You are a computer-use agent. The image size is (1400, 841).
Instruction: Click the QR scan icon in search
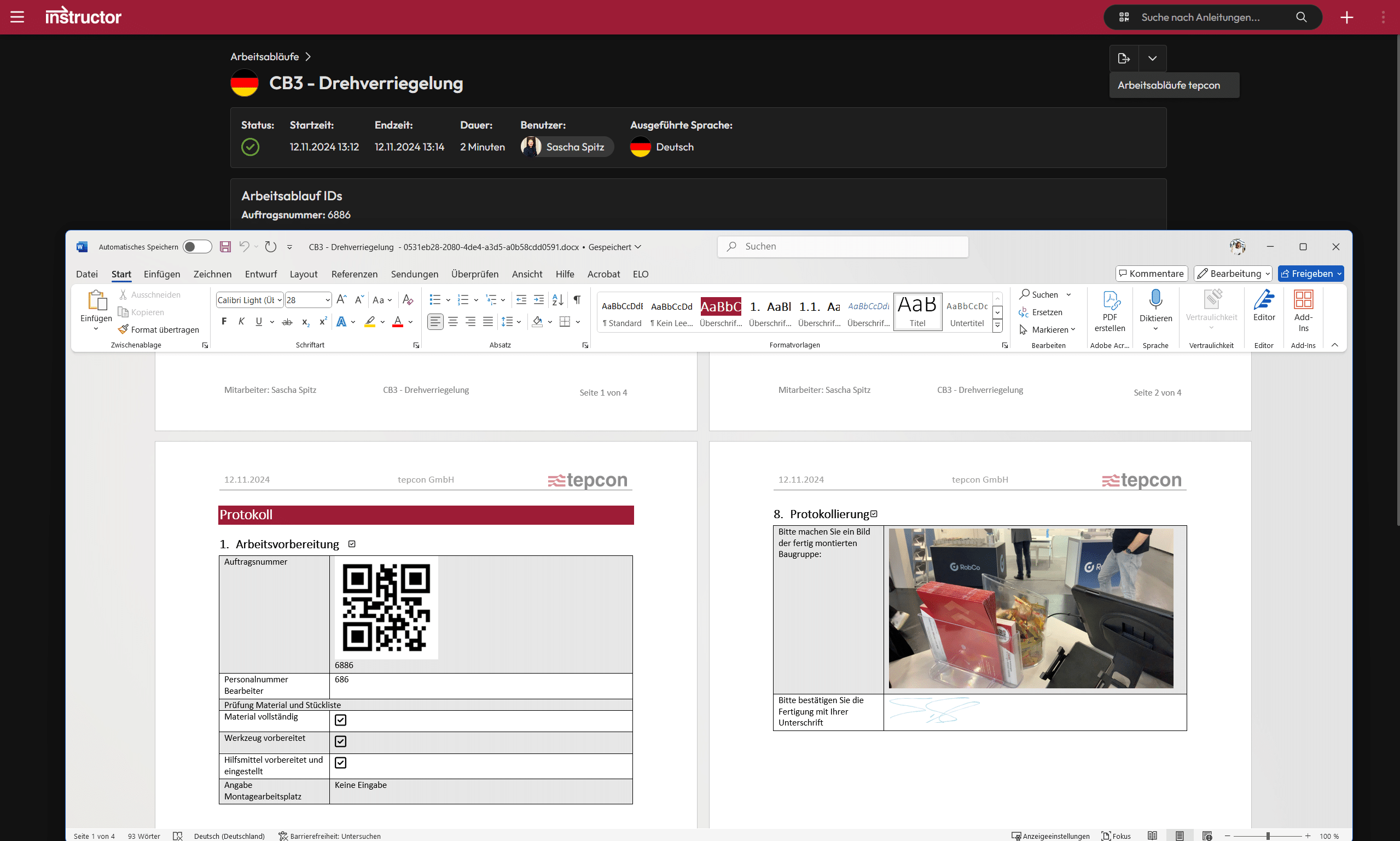coord(1124,17)
